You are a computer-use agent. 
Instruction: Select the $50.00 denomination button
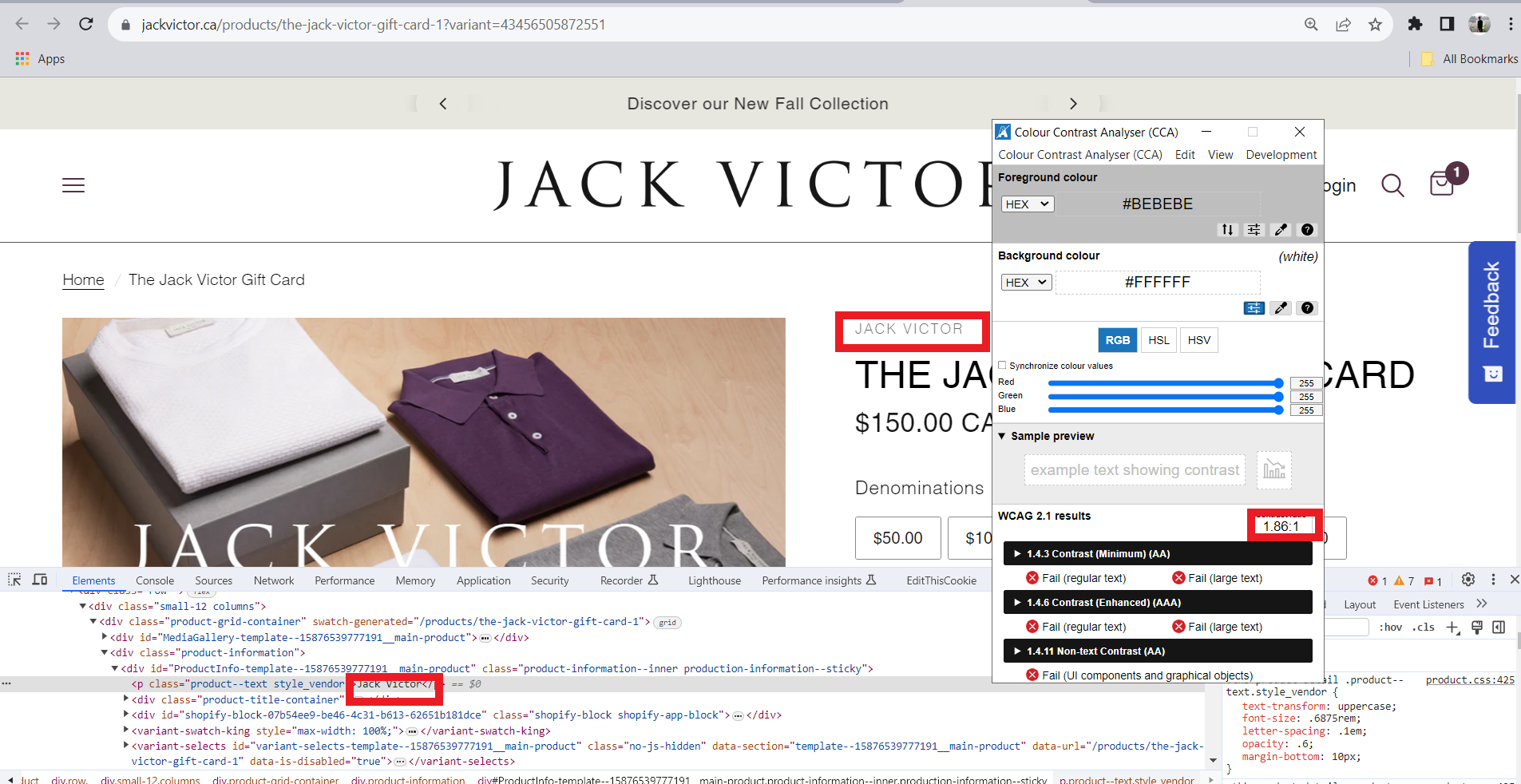(x=897, y=538)
